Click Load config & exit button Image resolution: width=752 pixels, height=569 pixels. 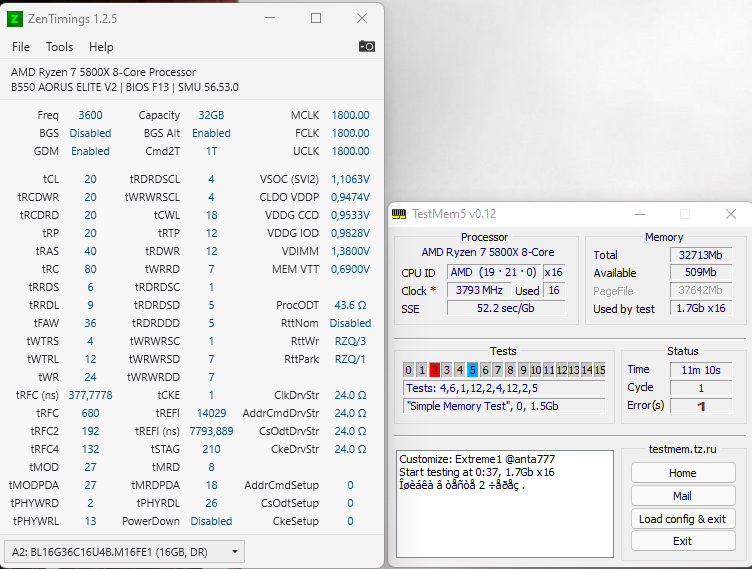point(683,519)
